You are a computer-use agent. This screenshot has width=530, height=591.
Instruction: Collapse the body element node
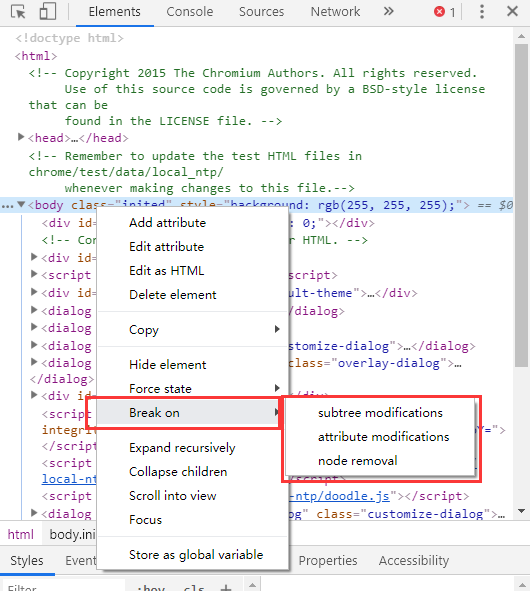pyautogui.click(x=21, y=205)
